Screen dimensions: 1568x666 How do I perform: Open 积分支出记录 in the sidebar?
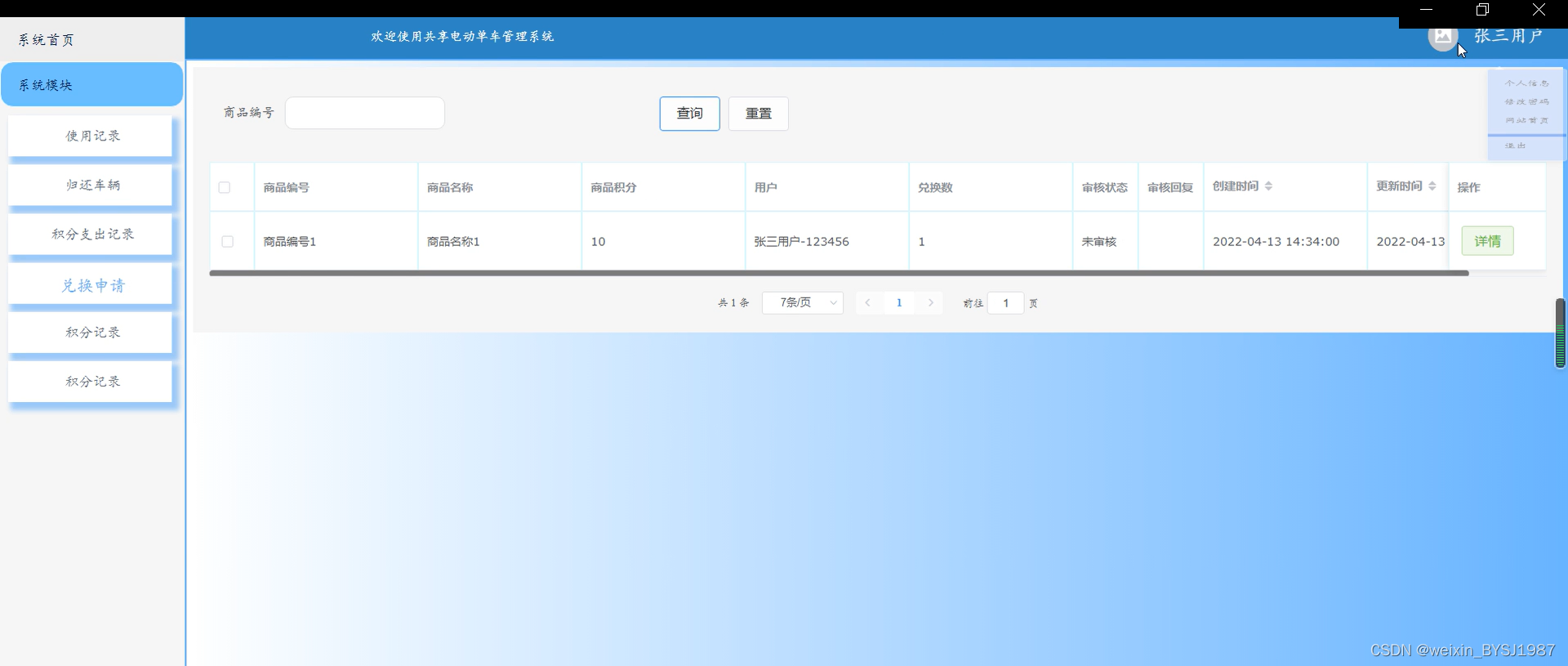click(91, 234)
